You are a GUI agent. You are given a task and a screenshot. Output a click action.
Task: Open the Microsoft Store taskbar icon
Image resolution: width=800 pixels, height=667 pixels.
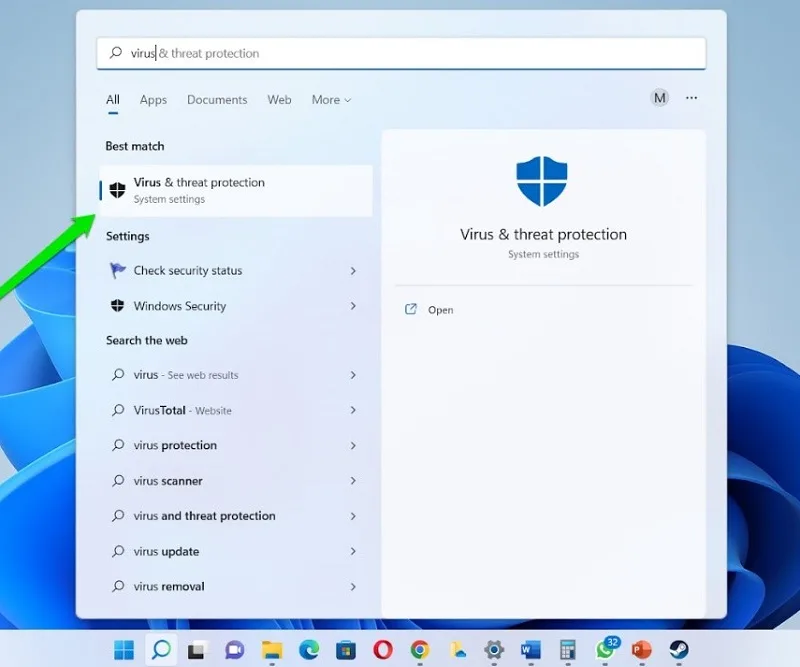(x=346, y=650)
